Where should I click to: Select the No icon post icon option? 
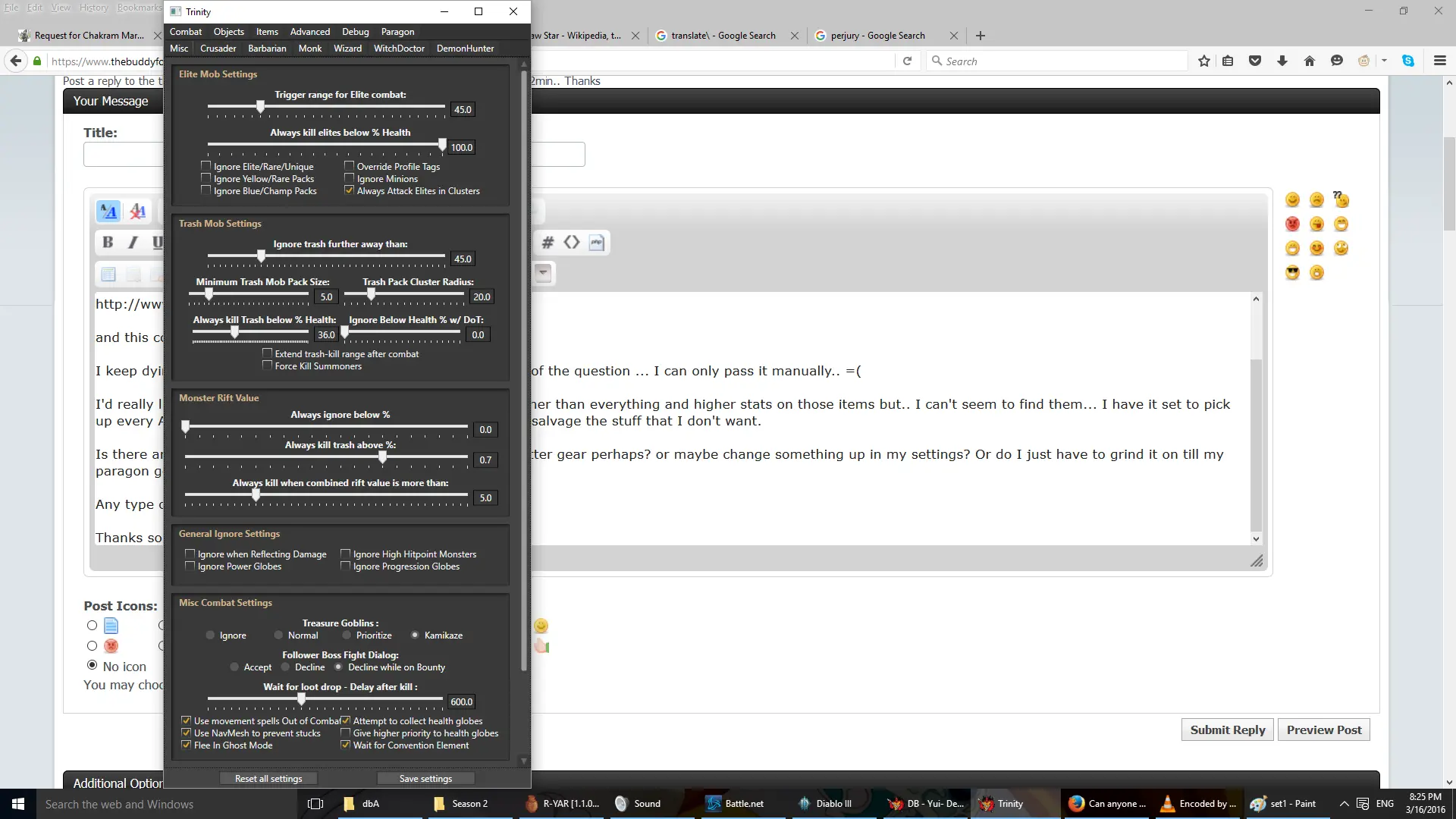point(92,665)
